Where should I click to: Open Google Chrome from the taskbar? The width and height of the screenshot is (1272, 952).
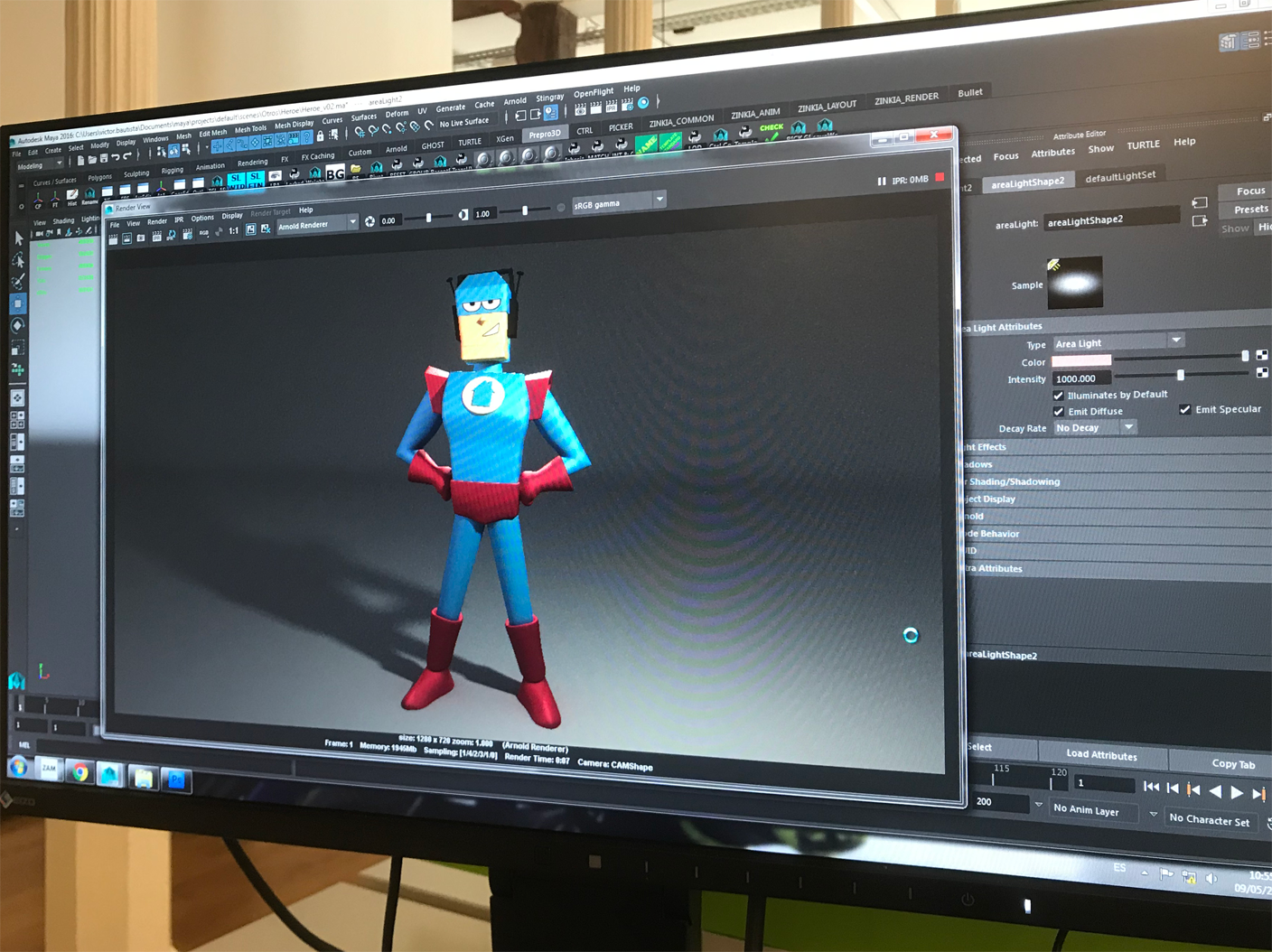(x=80, y=772)
